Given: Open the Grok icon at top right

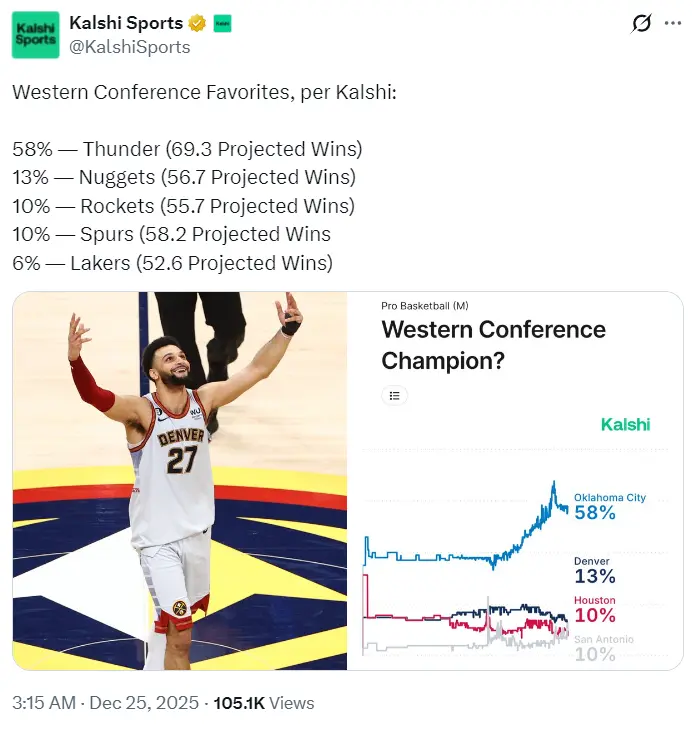Looking at the screenshot, I should (642, 24).
